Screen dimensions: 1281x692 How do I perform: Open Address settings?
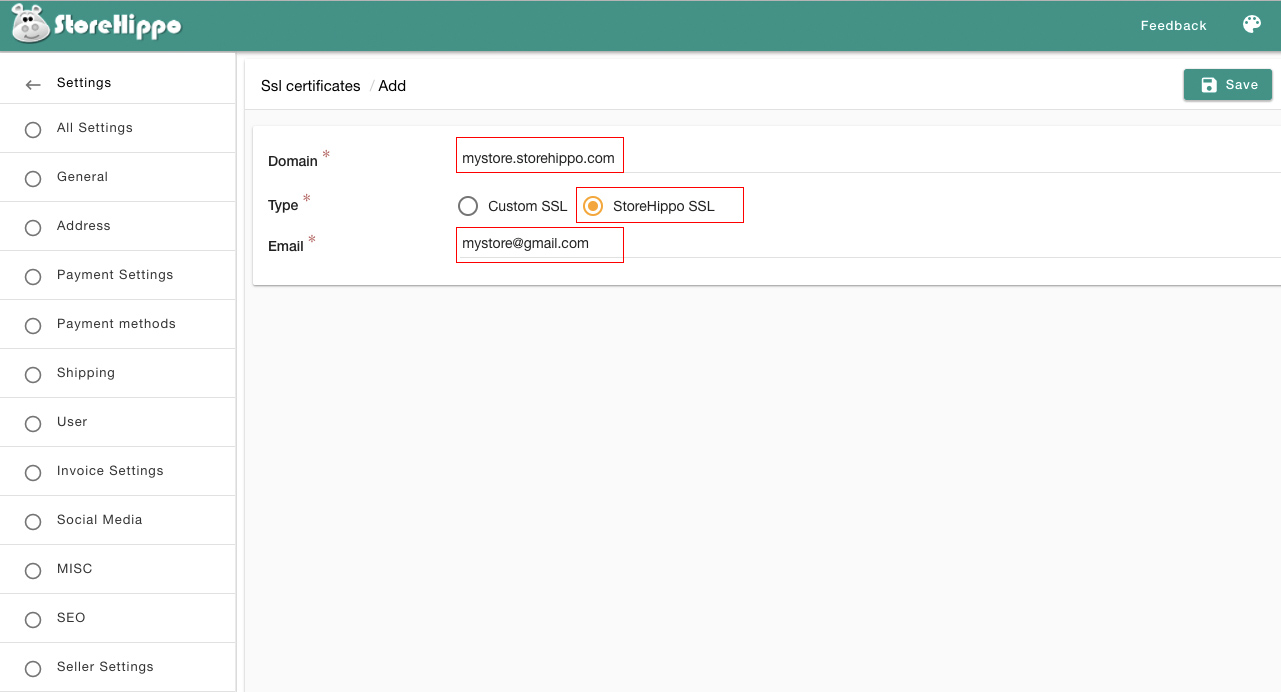(x=118, y=226)
